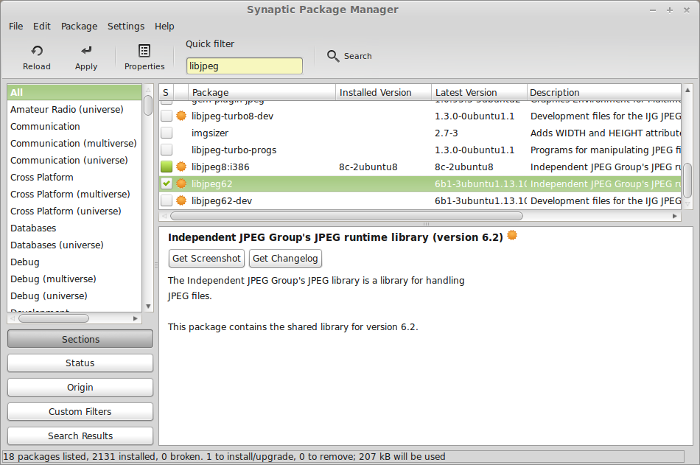Image resolution: width=700 pixels, height=465 pixels.
Task: Click the sections list scroll-right arrow
Action: 135,318
